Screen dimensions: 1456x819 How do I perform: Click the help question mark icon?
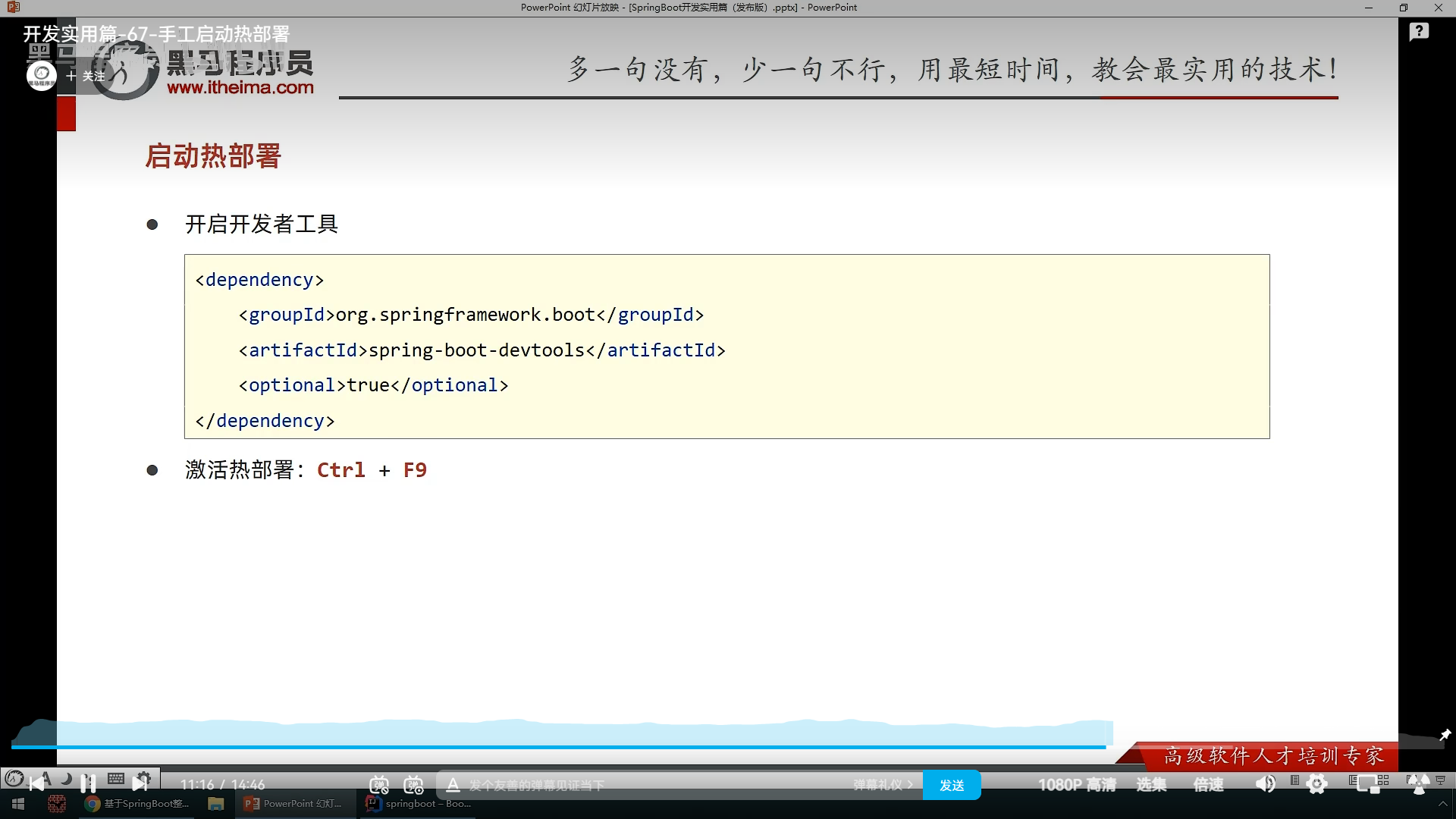pyautogui.click(x=1419, y=32)
